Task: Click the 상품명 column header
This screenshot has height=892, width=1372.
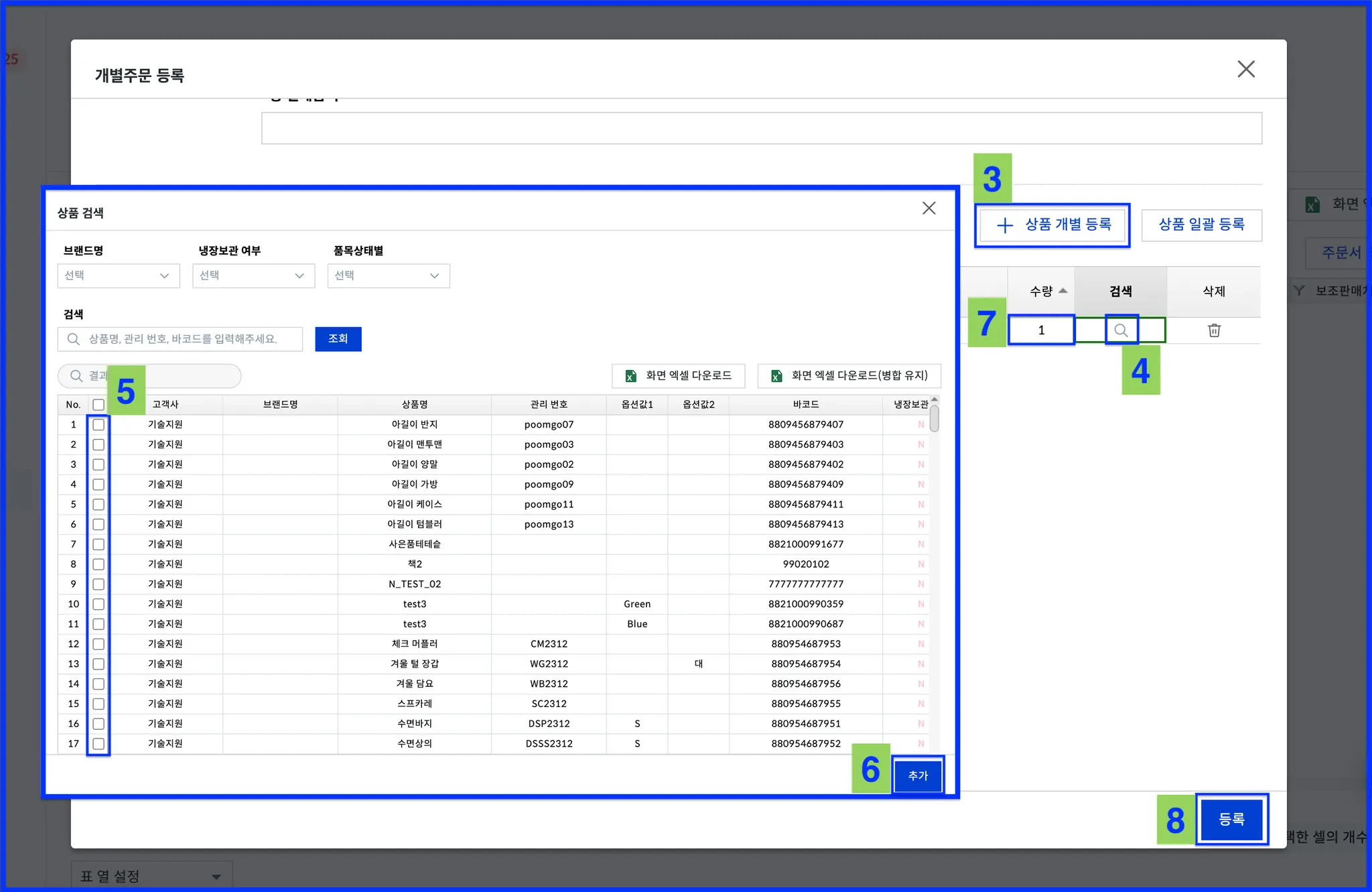Action: [414, 405]
